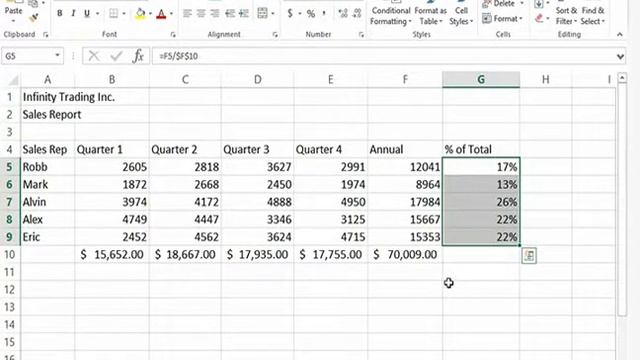Open Cell Styles menu
The height and width of the screenshot is (360, 640).
pos(461,16)
